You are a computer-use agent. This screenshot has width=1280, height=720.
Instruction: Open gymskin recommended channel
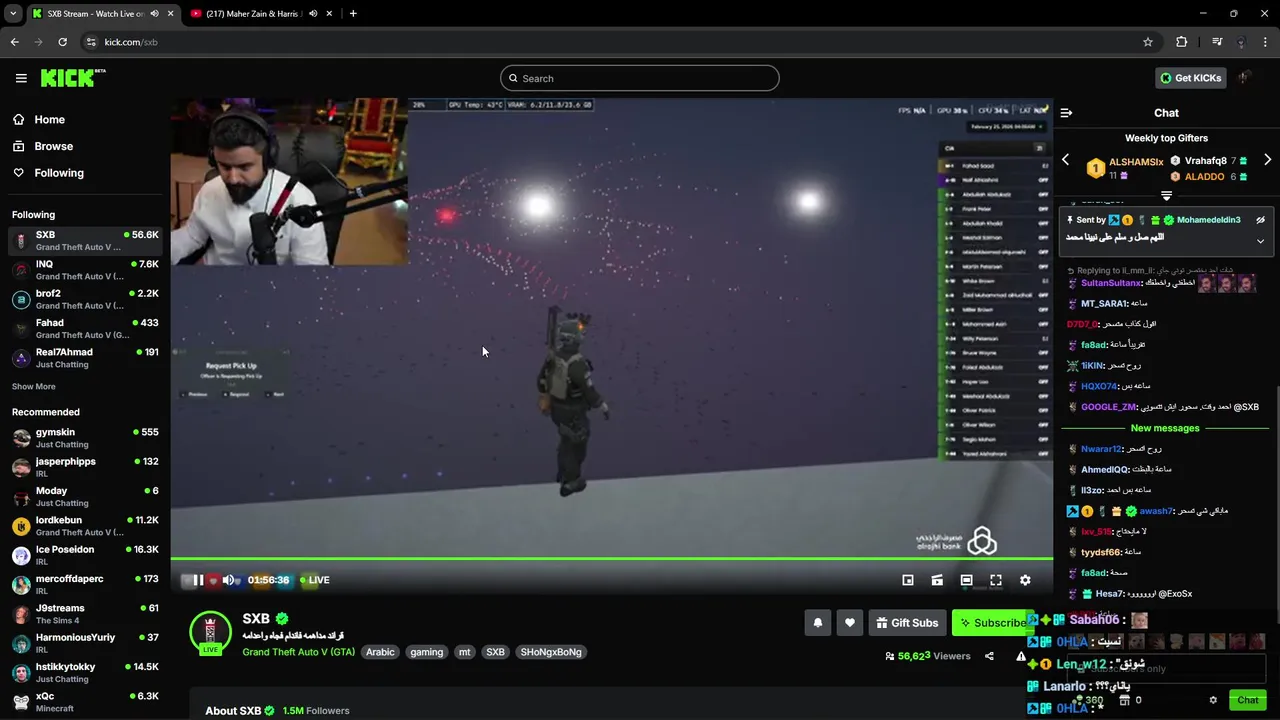pos(85,438)
